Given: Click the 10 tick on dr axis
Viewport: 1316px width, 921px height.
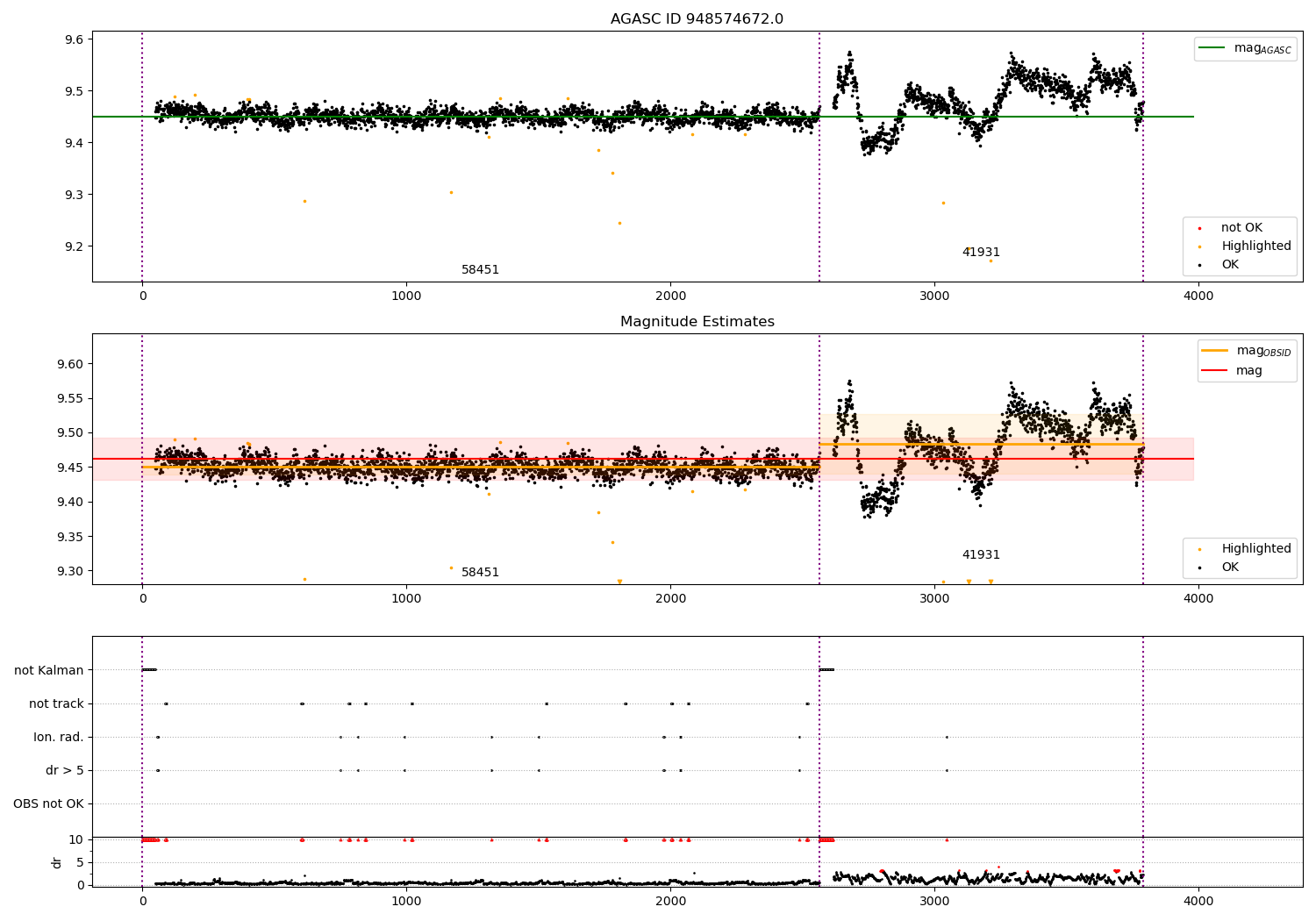Looking at the screenshot, I should [77, 840].
